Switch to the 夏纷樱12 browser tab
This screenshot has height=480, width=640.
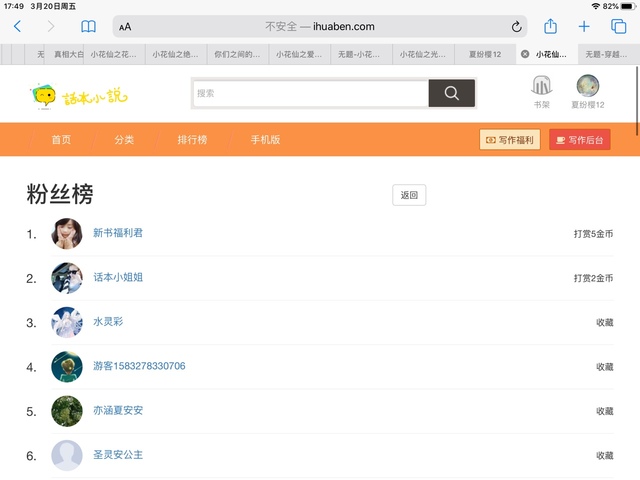coord(485,54)
